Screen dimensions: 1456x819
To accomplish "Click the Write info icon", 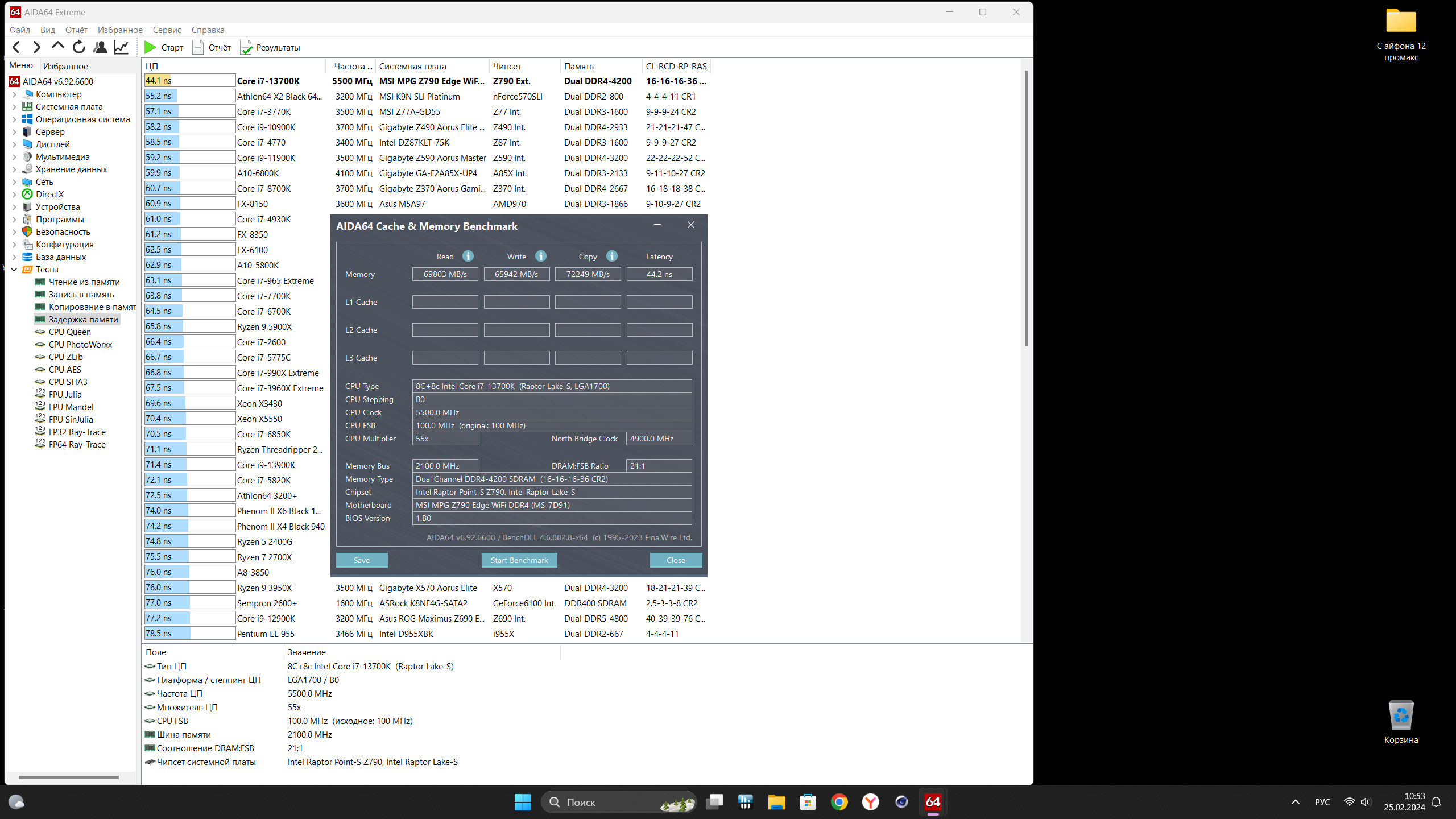I will coord(540,256).
